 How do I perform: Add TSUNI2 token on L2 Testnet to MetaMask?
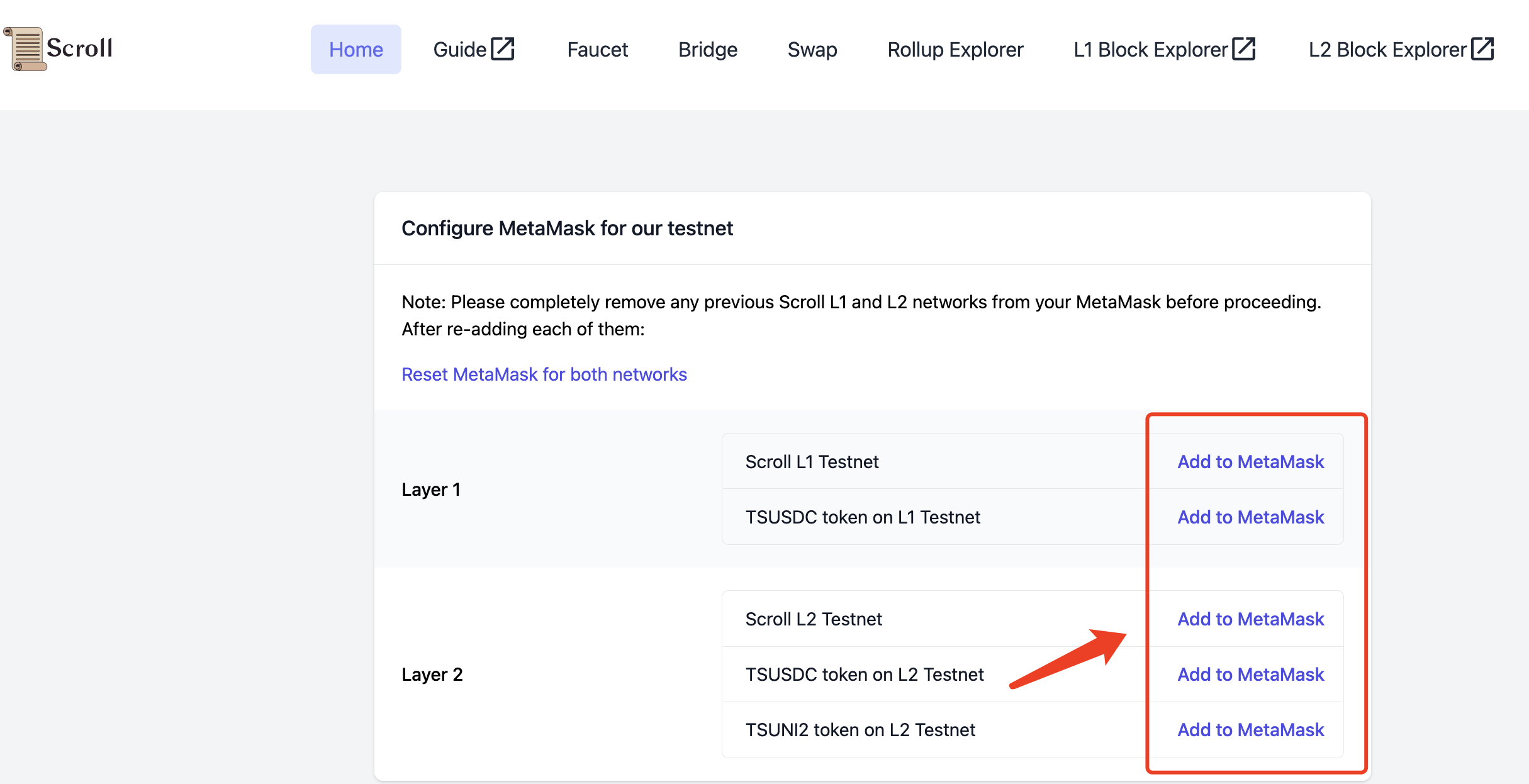click(1251, 730)
